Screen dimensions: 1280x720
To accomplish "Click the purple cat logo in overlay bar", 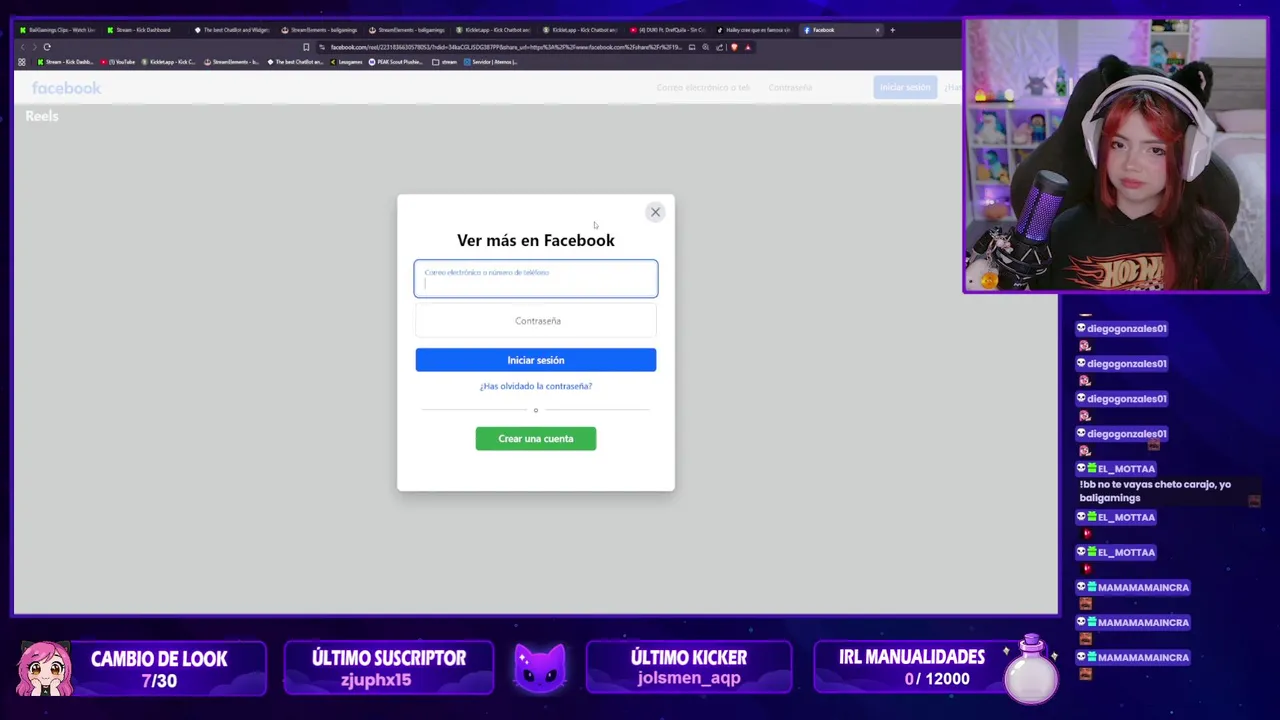I will [540, 668].
